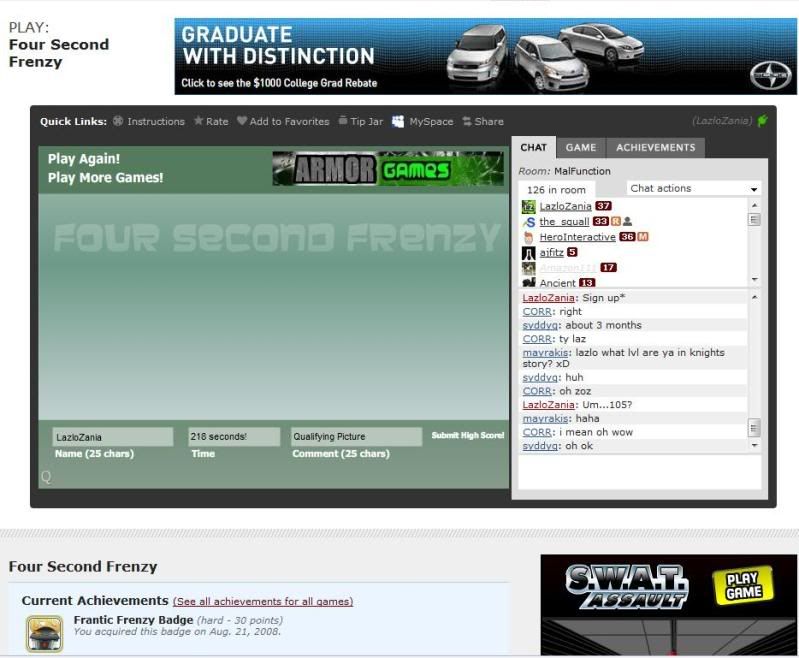
Task: Click LazloZania's avatar in user list
Action: pos(528,206)
